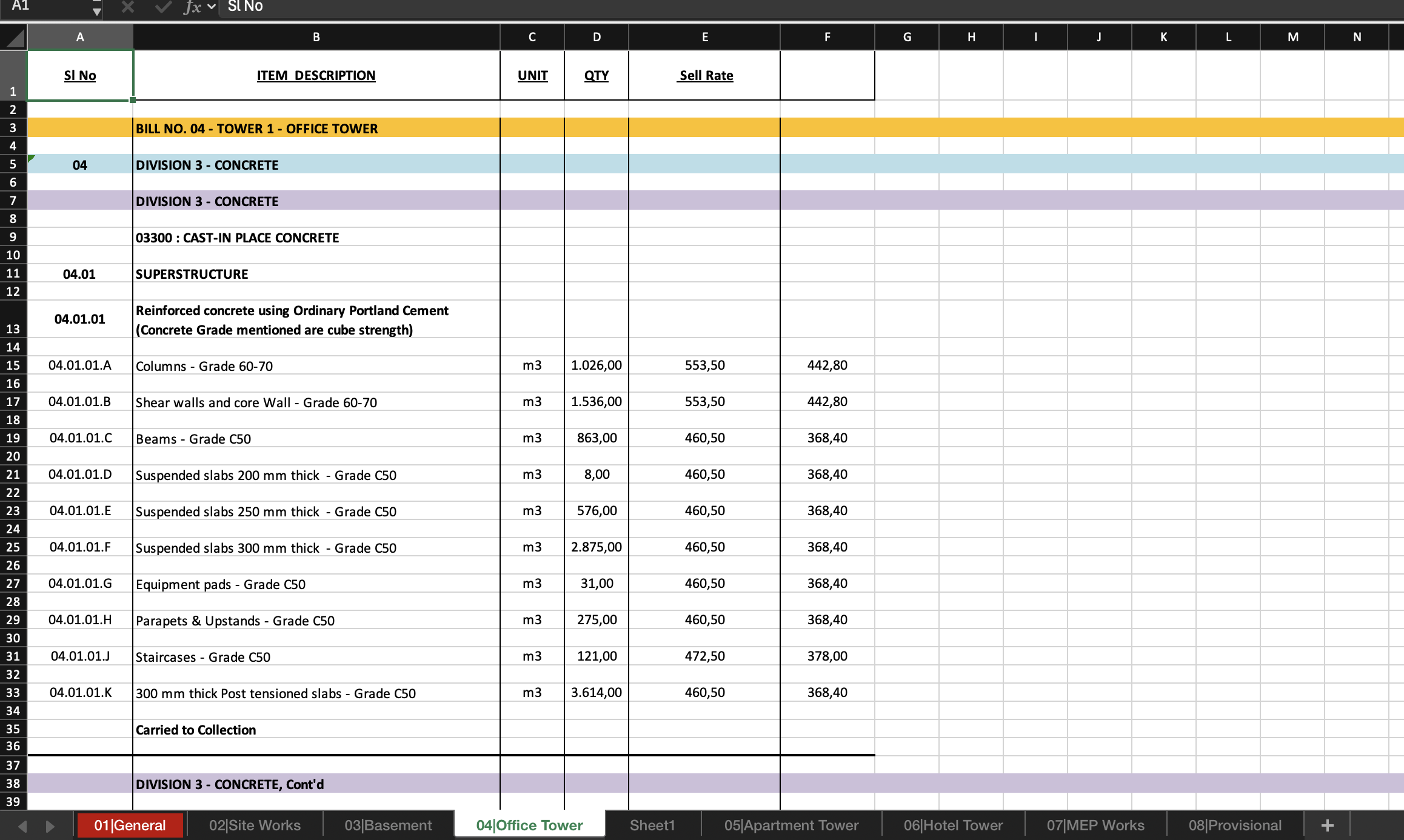
Task: Open the 03|Basement sheet tab
Action: [388, 825]
